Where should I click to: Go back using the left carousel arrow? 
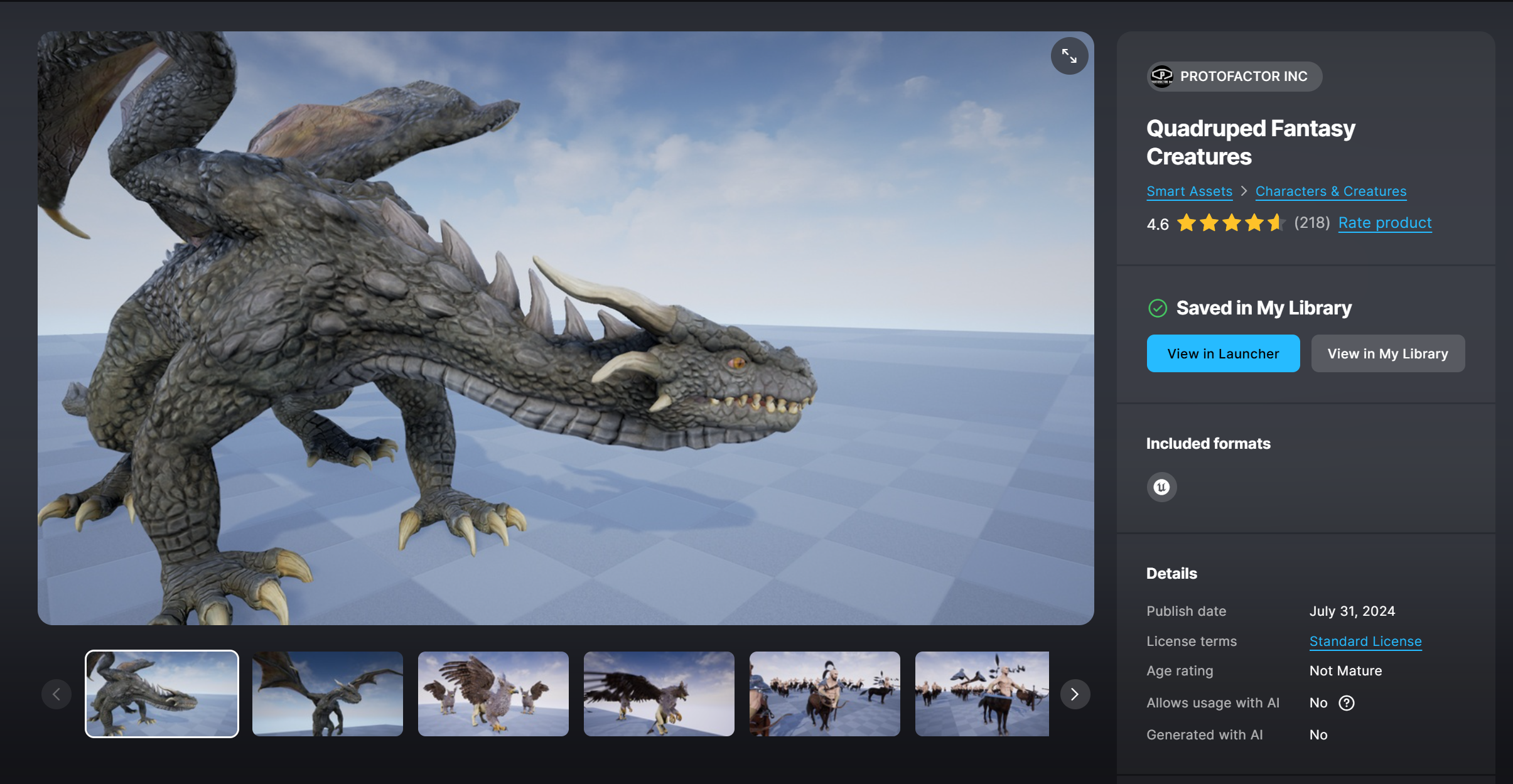57,694
